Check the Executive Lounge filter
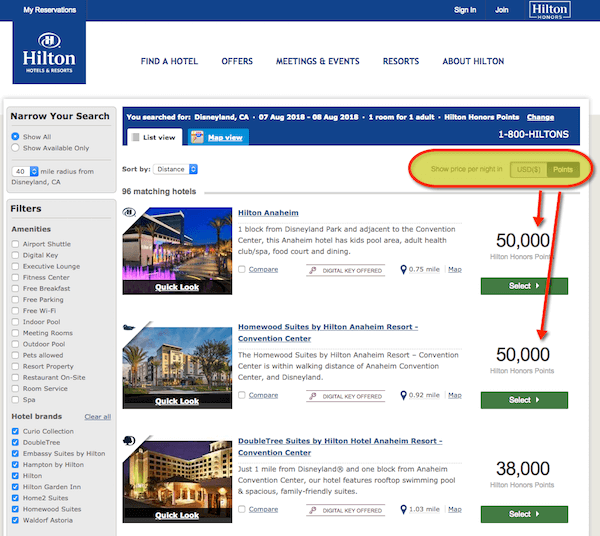This screenshot has width=600, height=536. coord(15,266)
